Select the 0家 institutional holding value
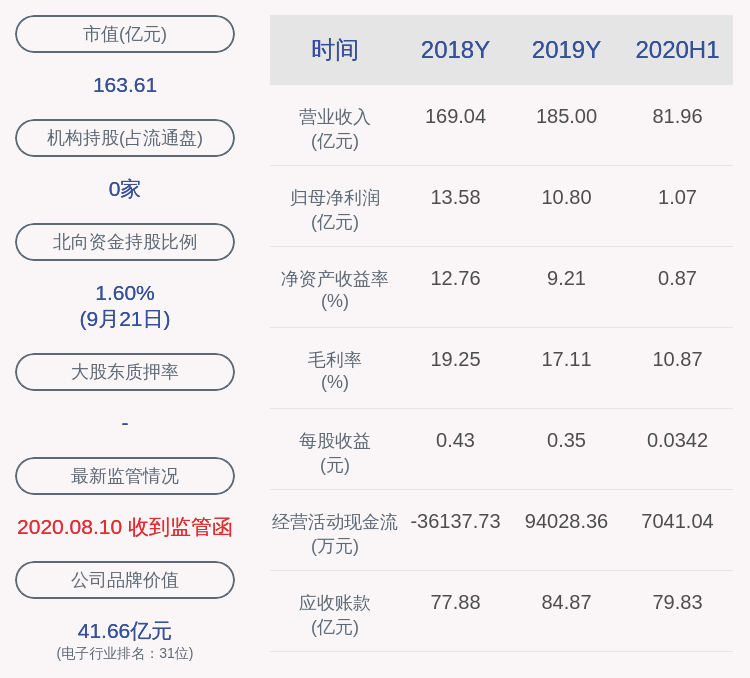 124,189
